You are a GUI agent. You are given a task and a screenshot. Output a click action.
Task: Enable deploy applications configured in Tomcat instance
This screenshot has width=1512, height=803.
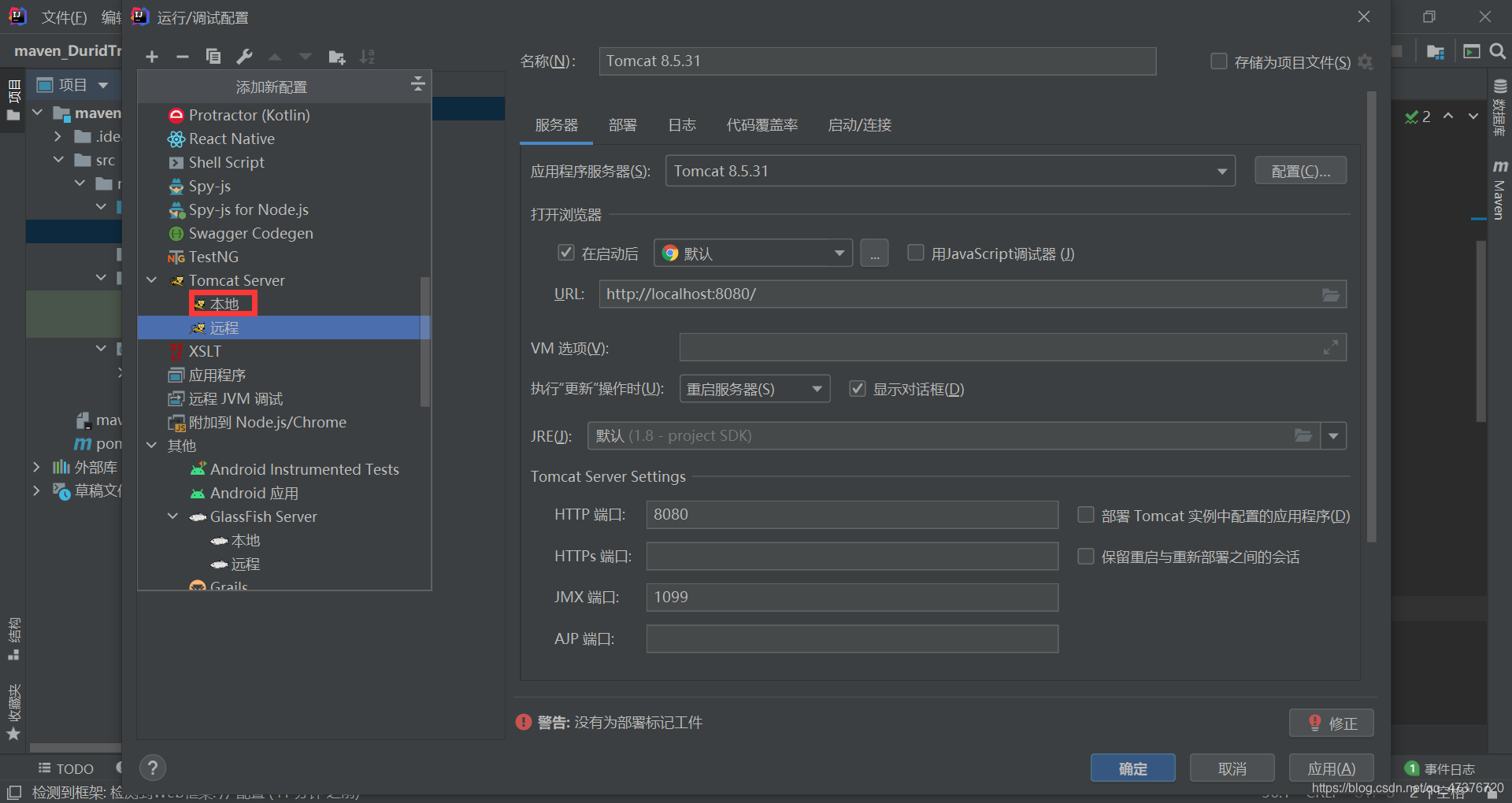[1086, 515]
